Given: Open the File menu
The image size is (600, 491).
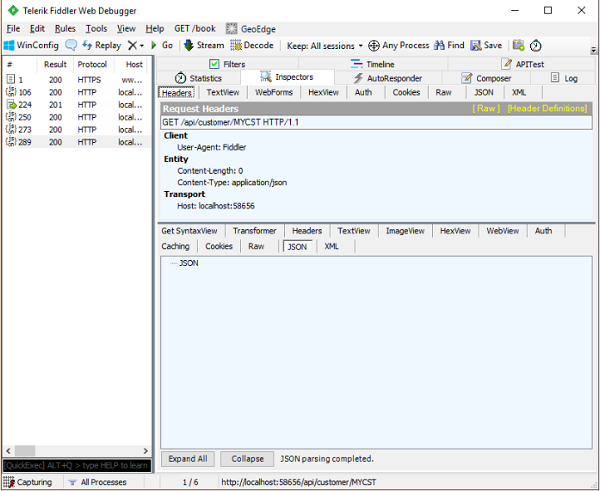Looking at the screenshot, I should 13,29.
